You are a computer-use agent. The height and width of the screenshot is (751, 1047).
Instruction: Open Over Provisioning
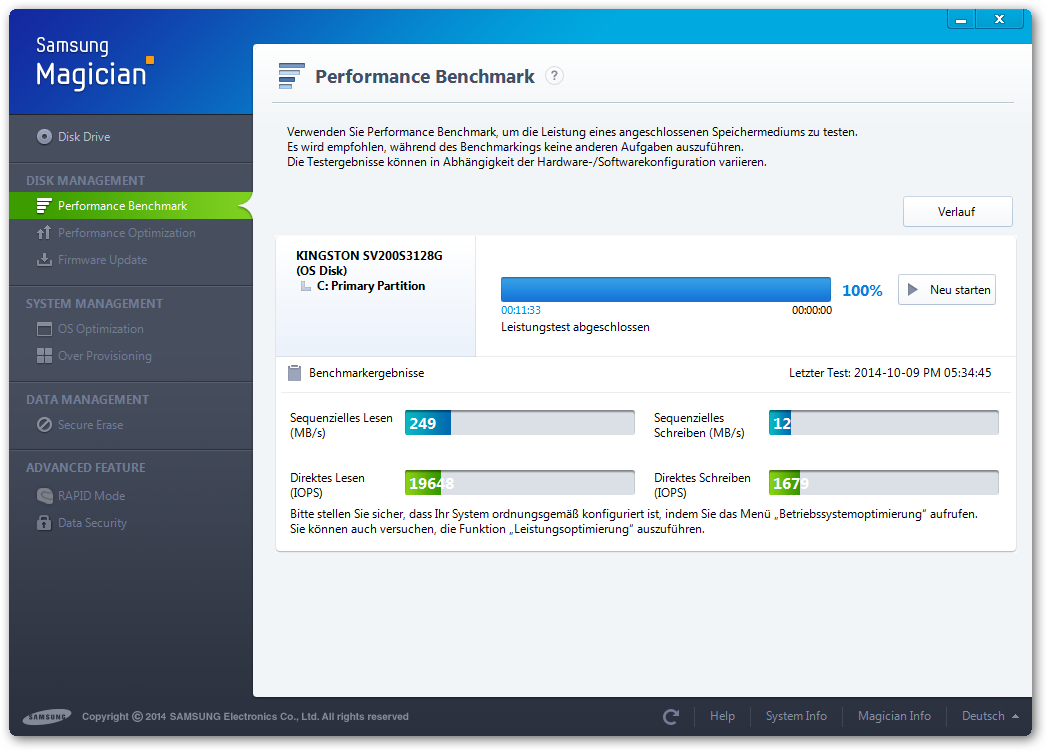(104, 356)
